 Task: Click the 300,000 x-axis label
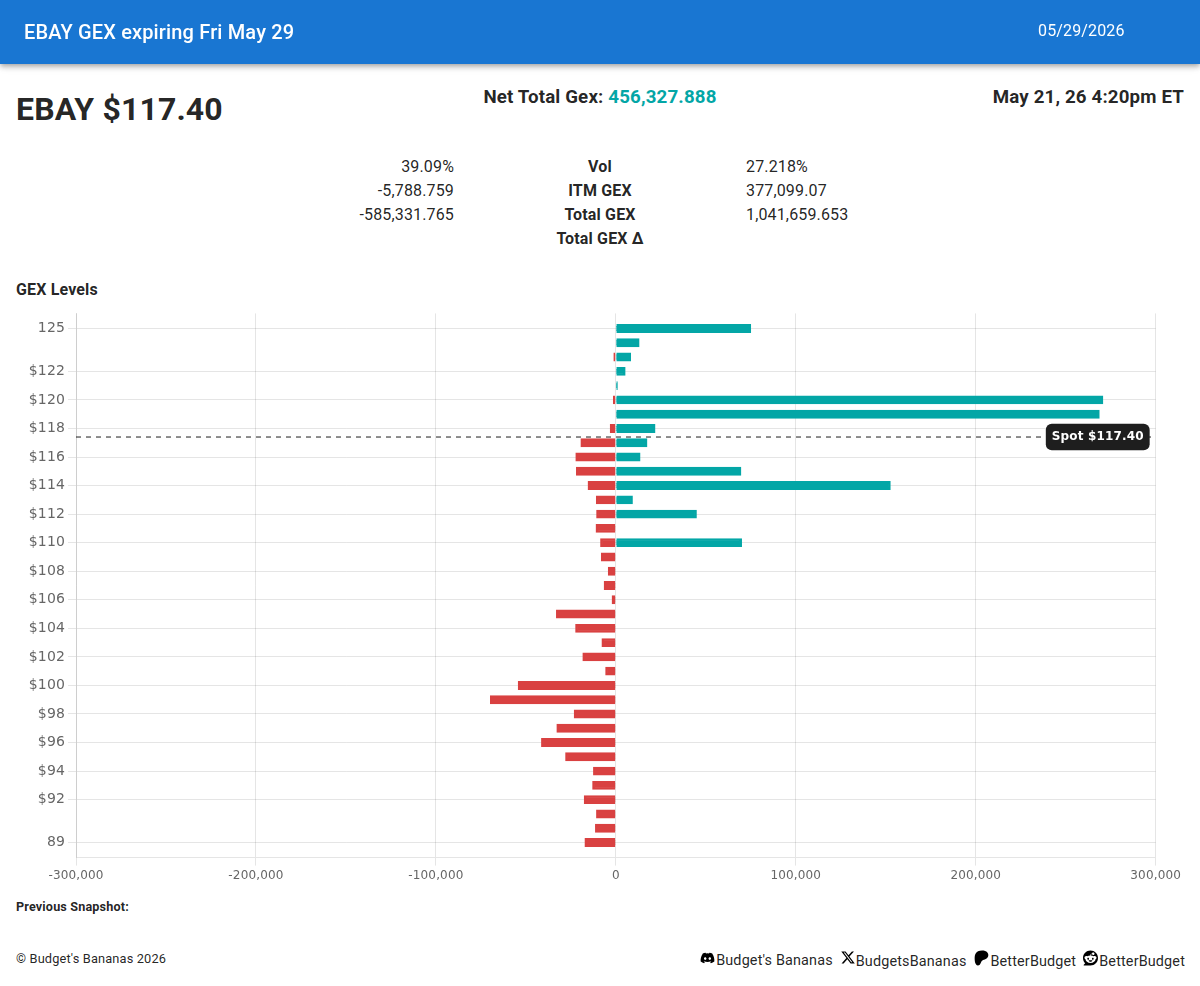click(1155, 875)
